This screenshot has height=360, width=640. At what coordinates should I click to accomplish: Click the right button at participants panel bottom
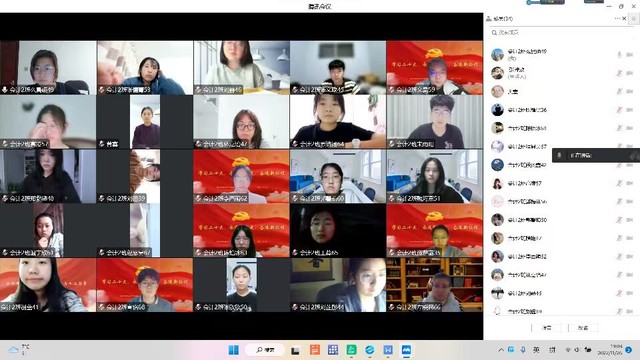(x=583, y=328)
